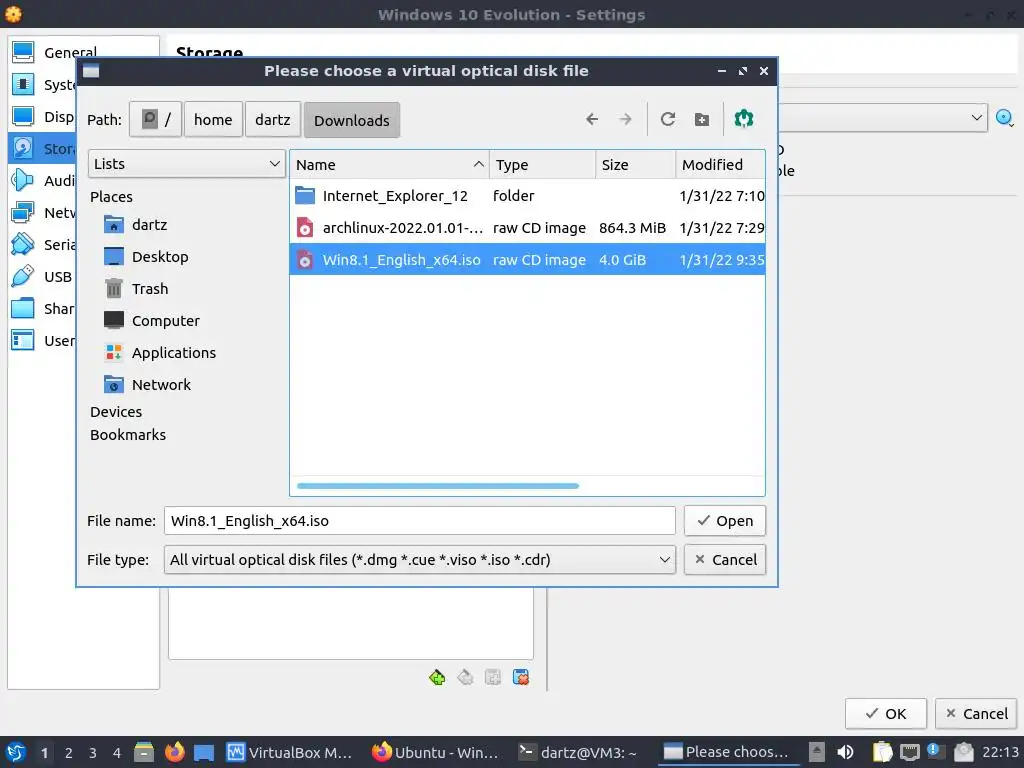1024x768 pixels.
Task: Open User Interface settings category
Action: click(43, 340)
